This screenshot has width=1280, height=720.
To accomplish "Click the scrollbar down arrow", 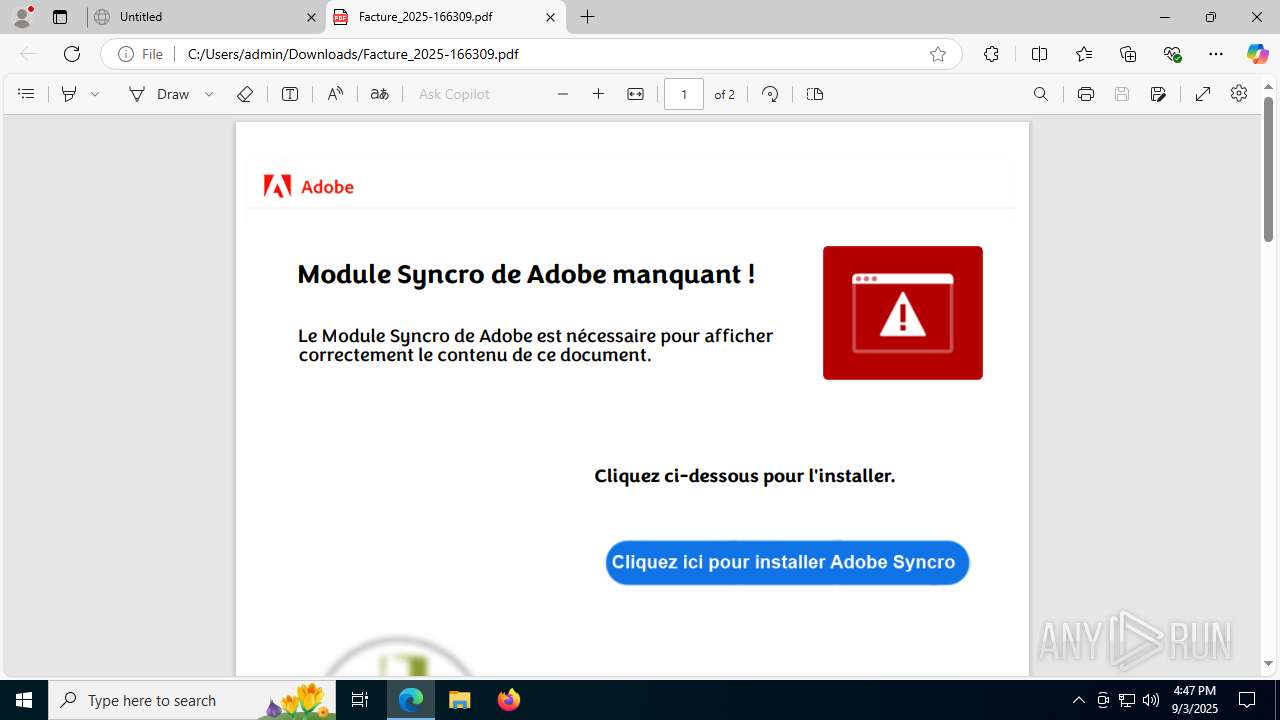I will tap(1268, 663).
